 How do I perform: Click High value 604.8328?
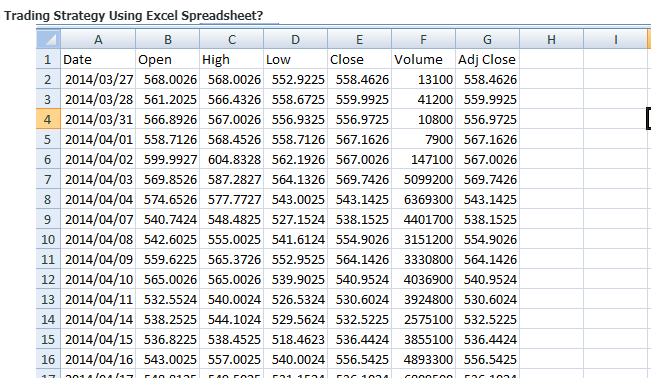(232, 159)
